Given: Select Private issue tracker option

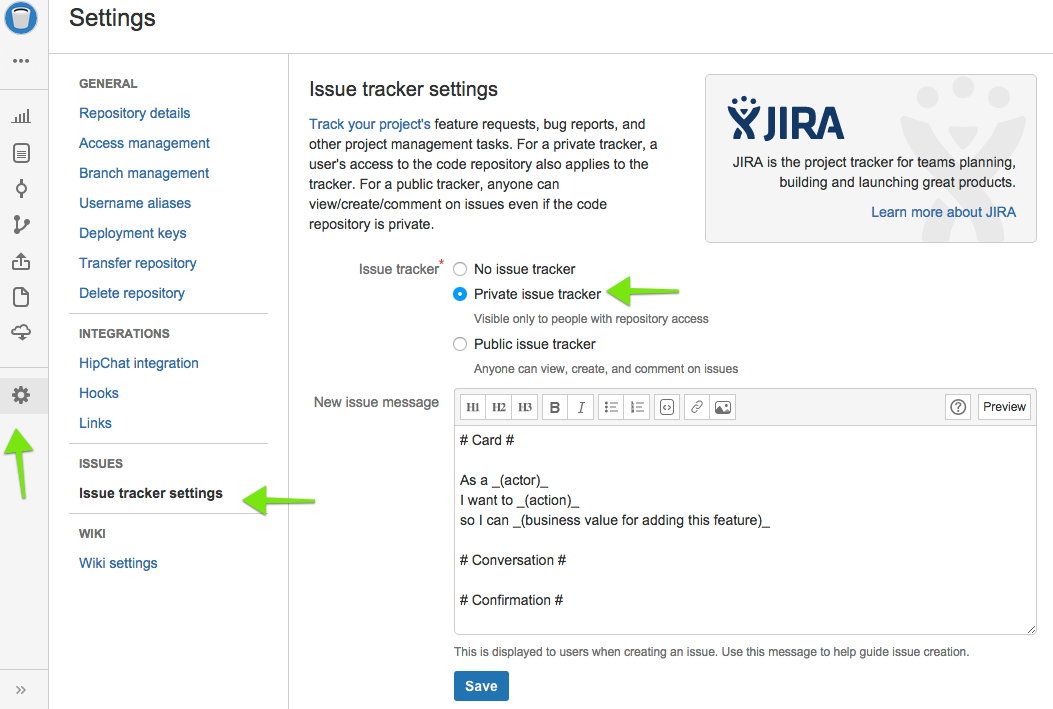Looking at the screenshot, I should (x=460, y=294).
